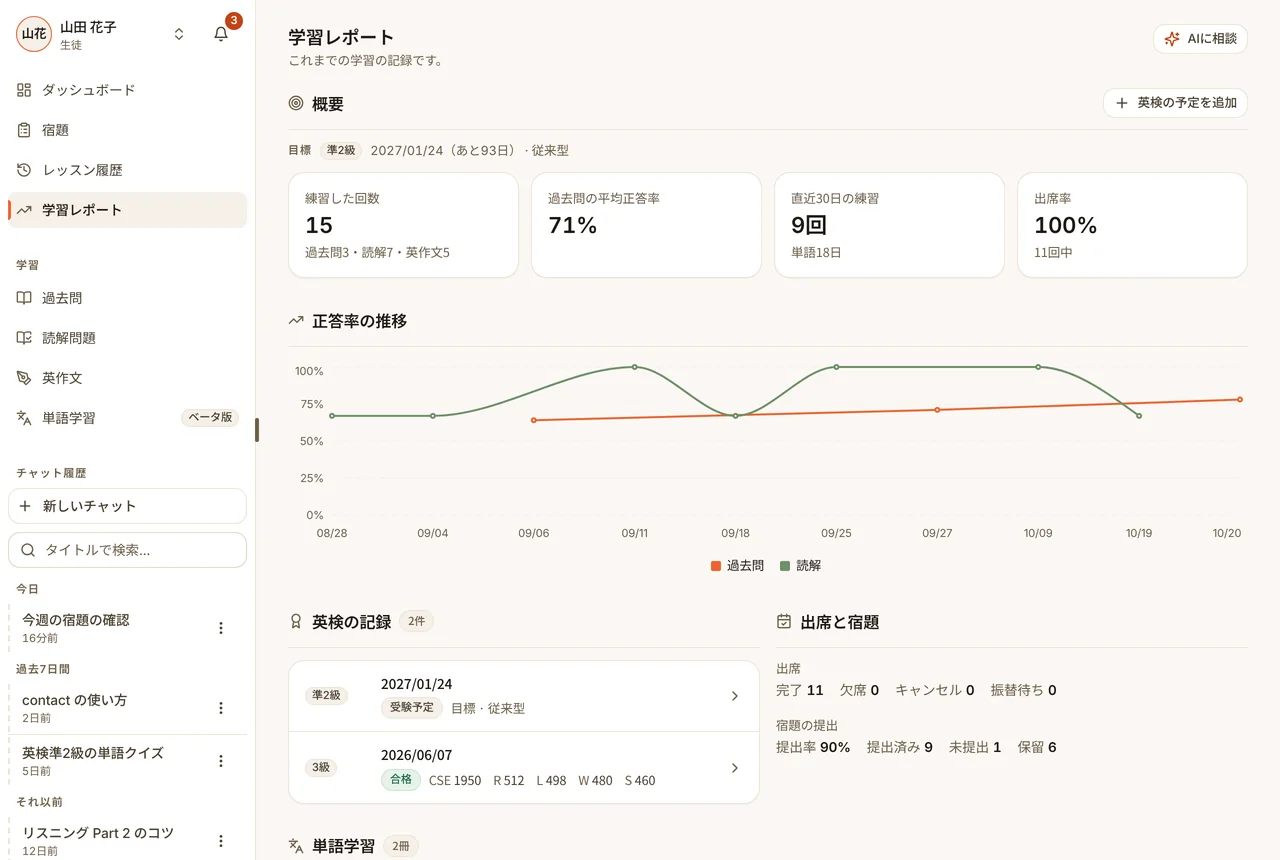
Task: Open the notifications bell
Action: [221, 34]
